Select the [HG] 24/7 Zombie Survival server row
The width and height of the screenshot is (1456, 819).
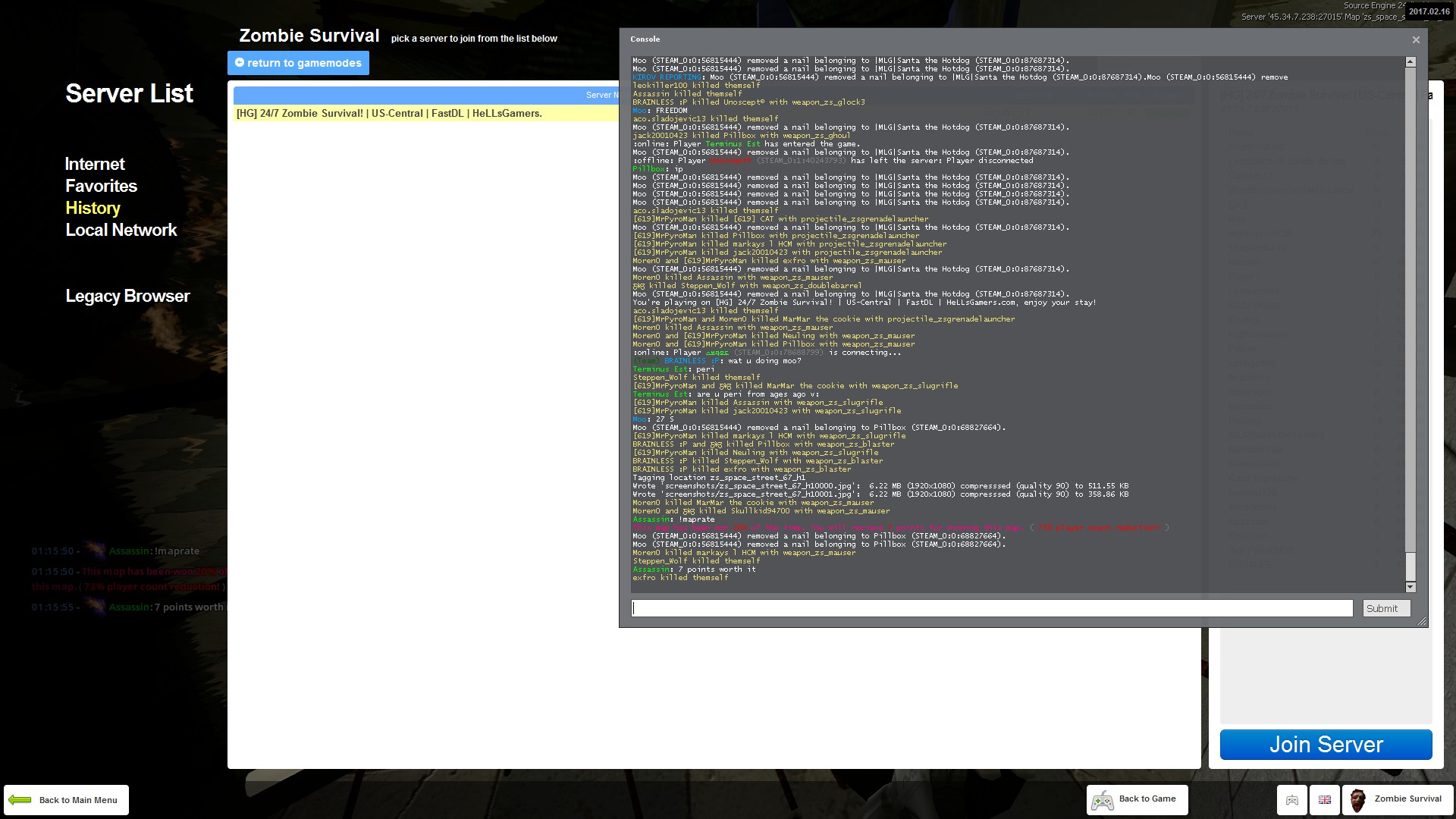(x=426, y=114)
